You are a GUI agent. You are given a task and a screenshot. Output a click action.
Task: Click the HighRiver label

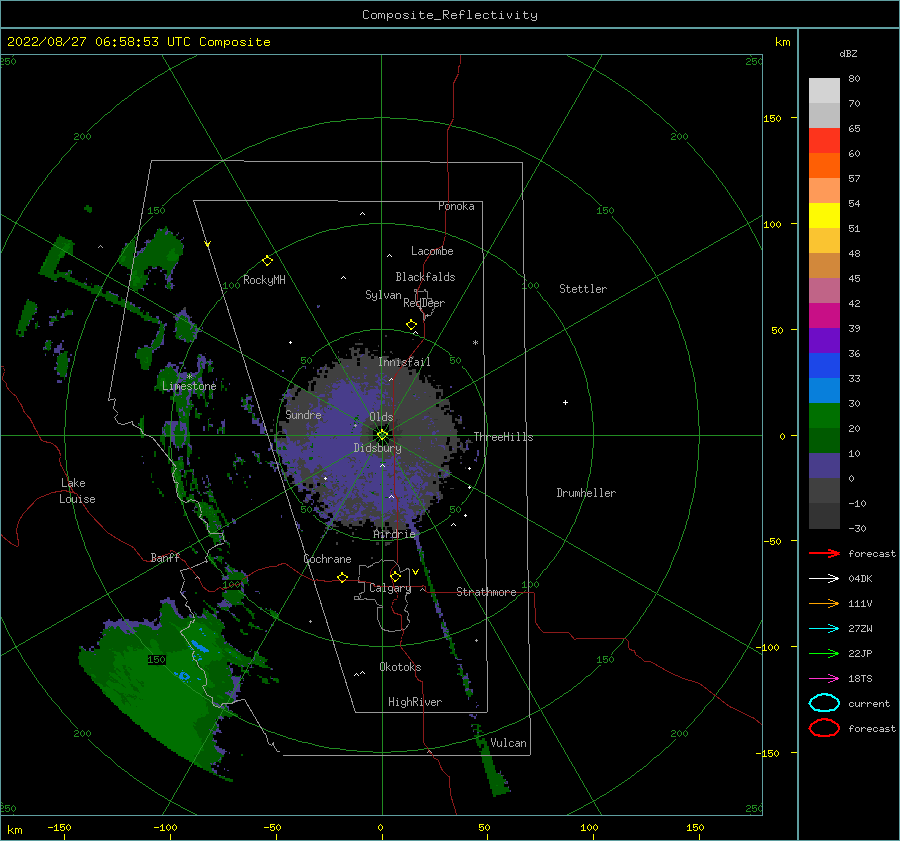(415, 702)
